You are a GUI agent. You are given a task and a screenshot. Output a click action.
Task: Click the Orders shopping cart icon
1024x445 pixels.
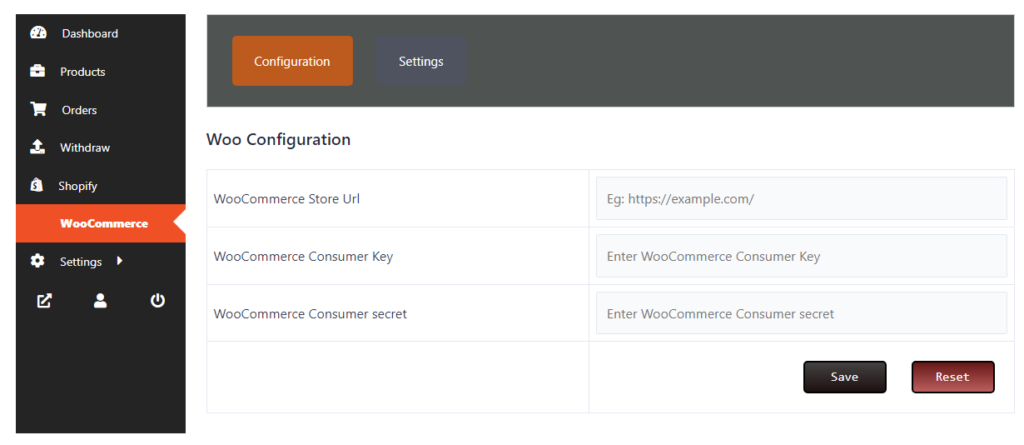click(38, 109)
